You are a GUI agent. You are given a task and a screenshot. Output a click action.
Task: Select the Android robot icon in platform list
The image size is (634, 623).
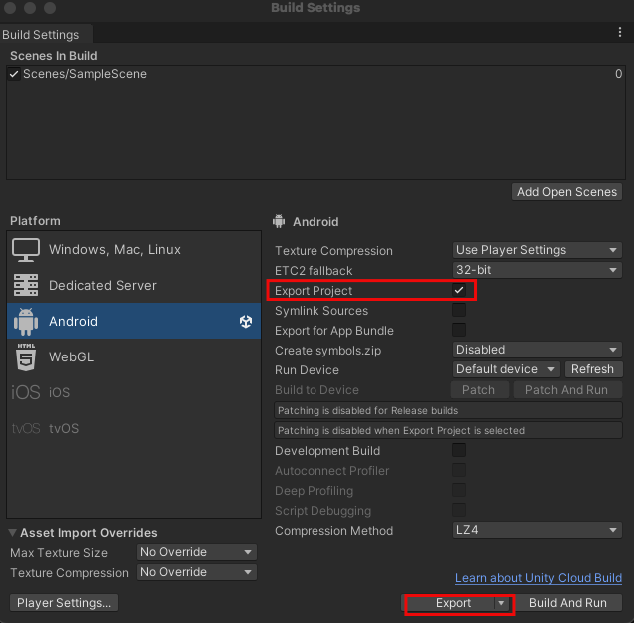[26, 321]
